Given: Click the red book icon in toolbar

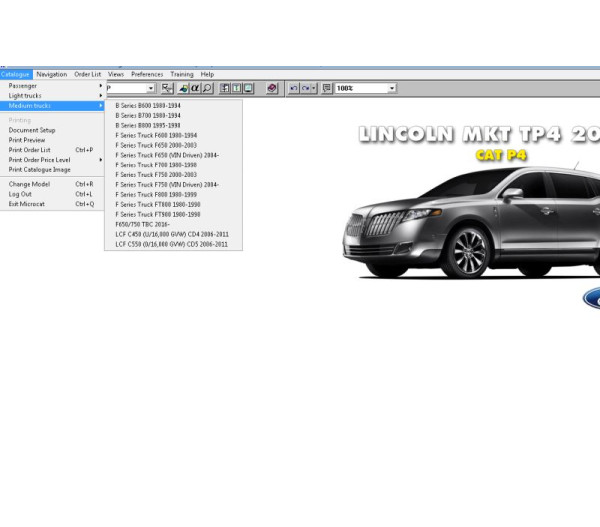Looking at the screenshot, I should pos(272,88).
